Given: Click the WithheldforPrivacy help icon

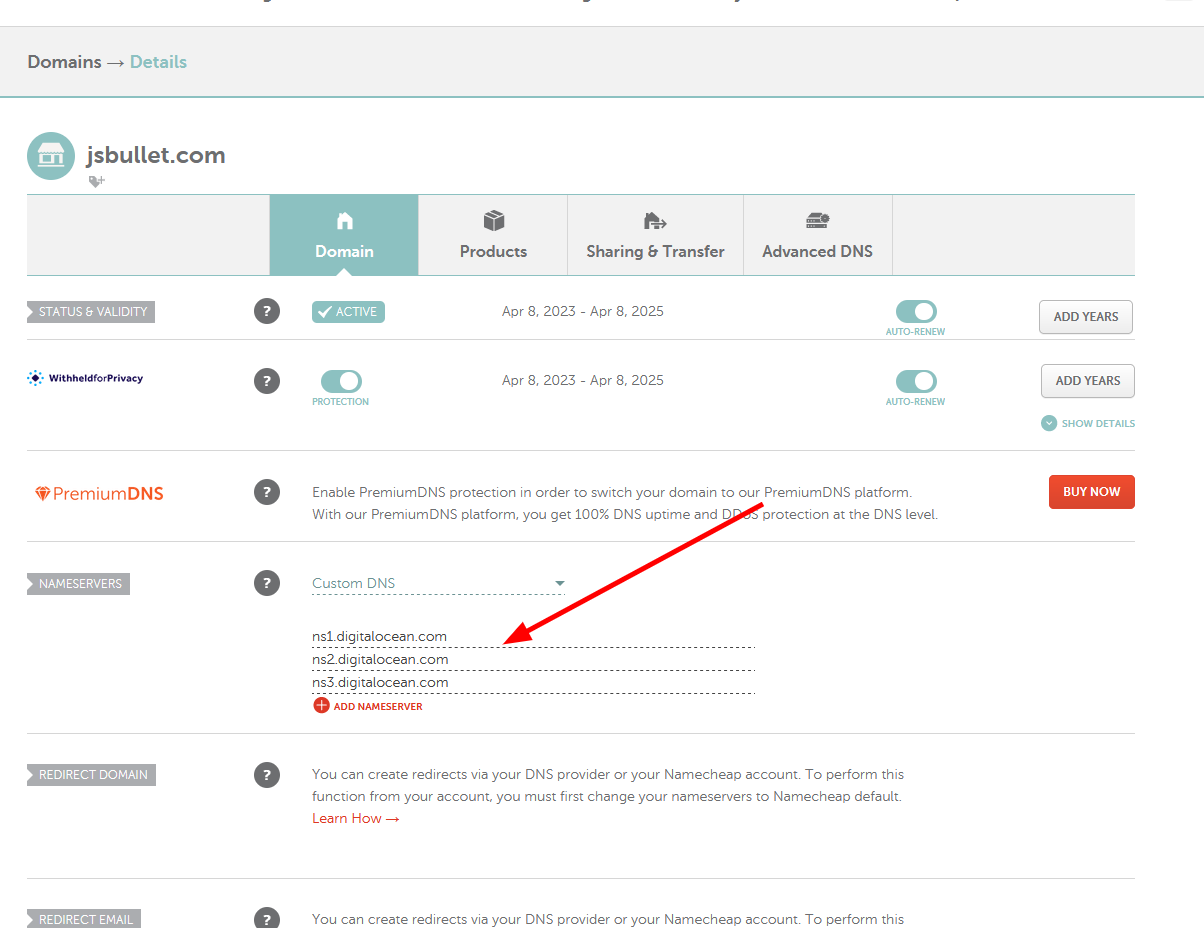Looking at the screenshot, I should [x=266, y=380].
